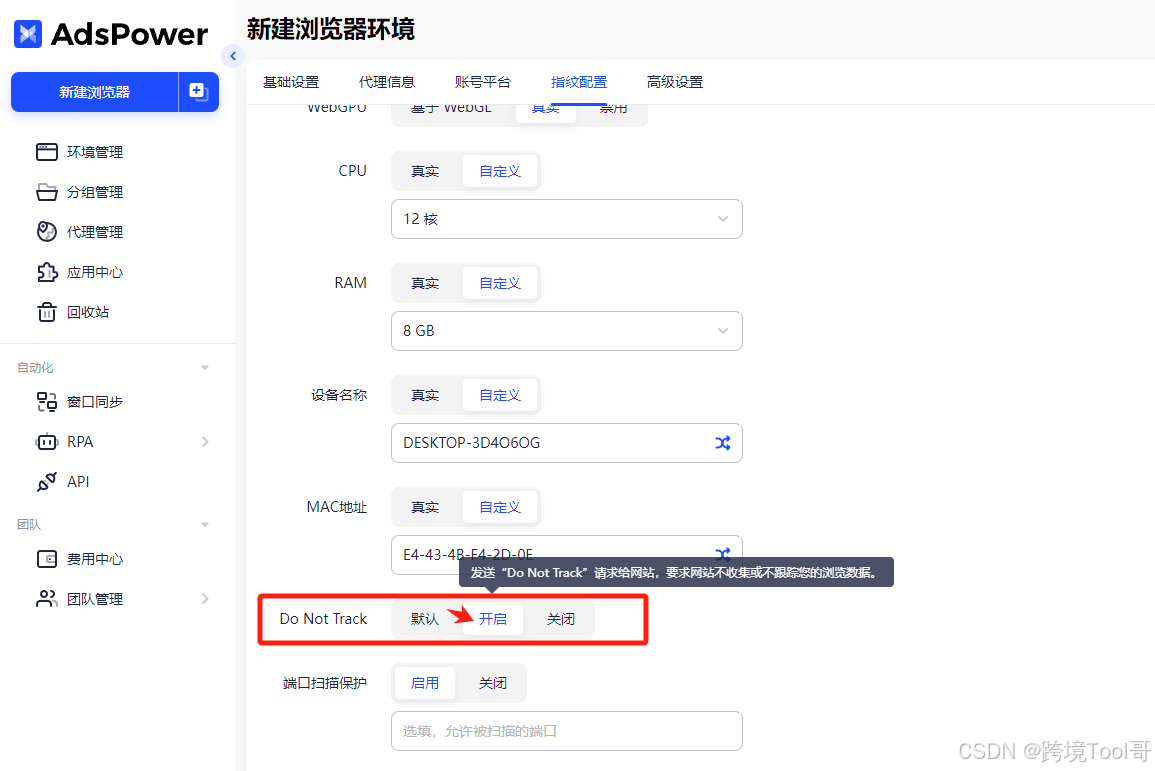Open 分组管理 in the sidebar
The width and height of the screenshot is (1155, 771).
[x=95, y=192]
